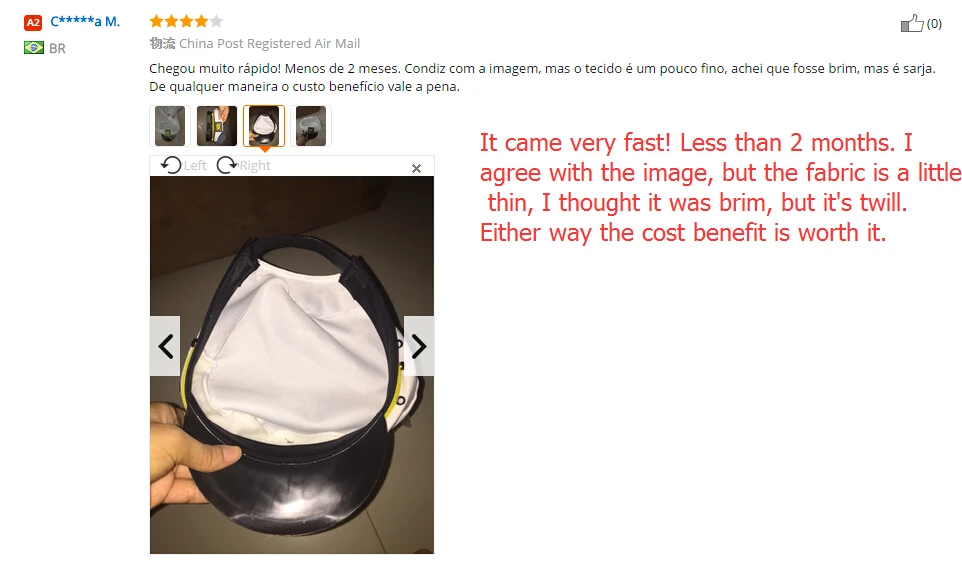Image resolution: width=962 pixels, height=563 pixels.
Task: Close the enlarged photo viewer
Action: [x=416, y=168]
